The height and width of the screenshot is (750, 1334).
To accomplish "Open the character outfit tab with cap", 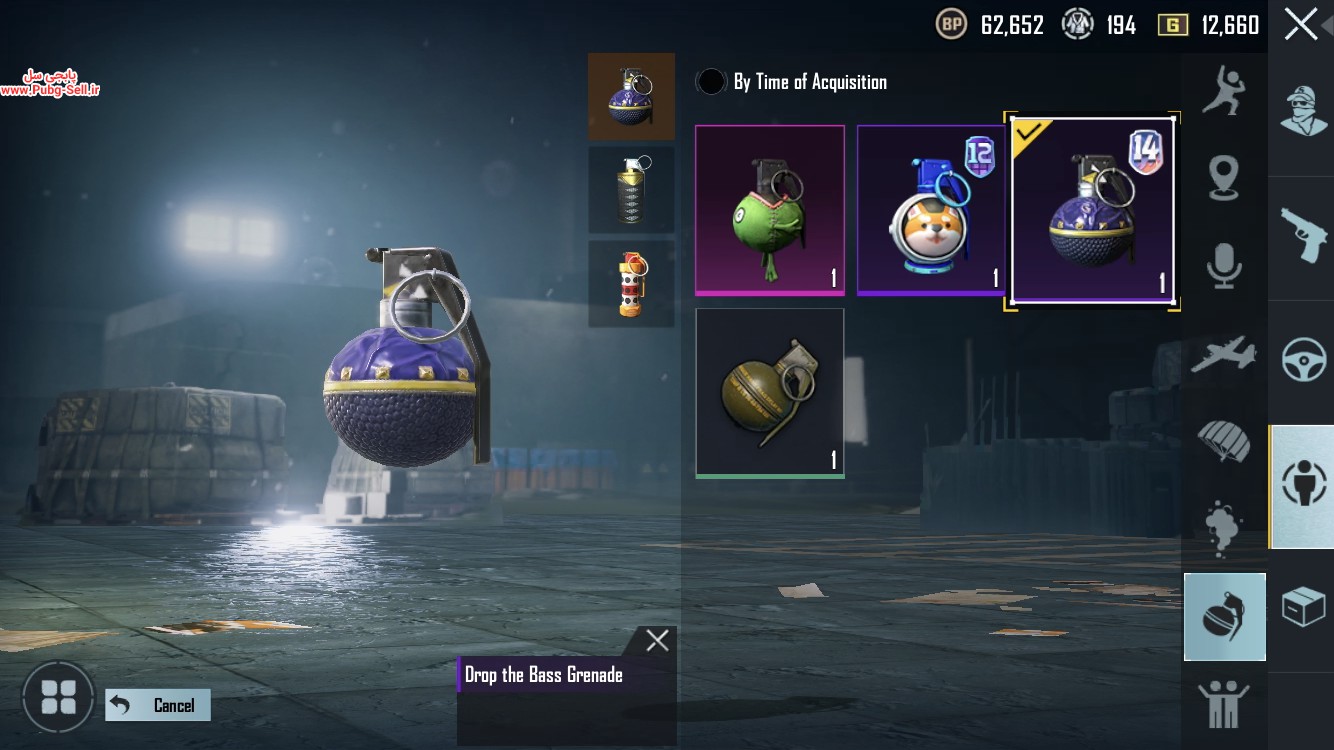I will point(1302,110).
